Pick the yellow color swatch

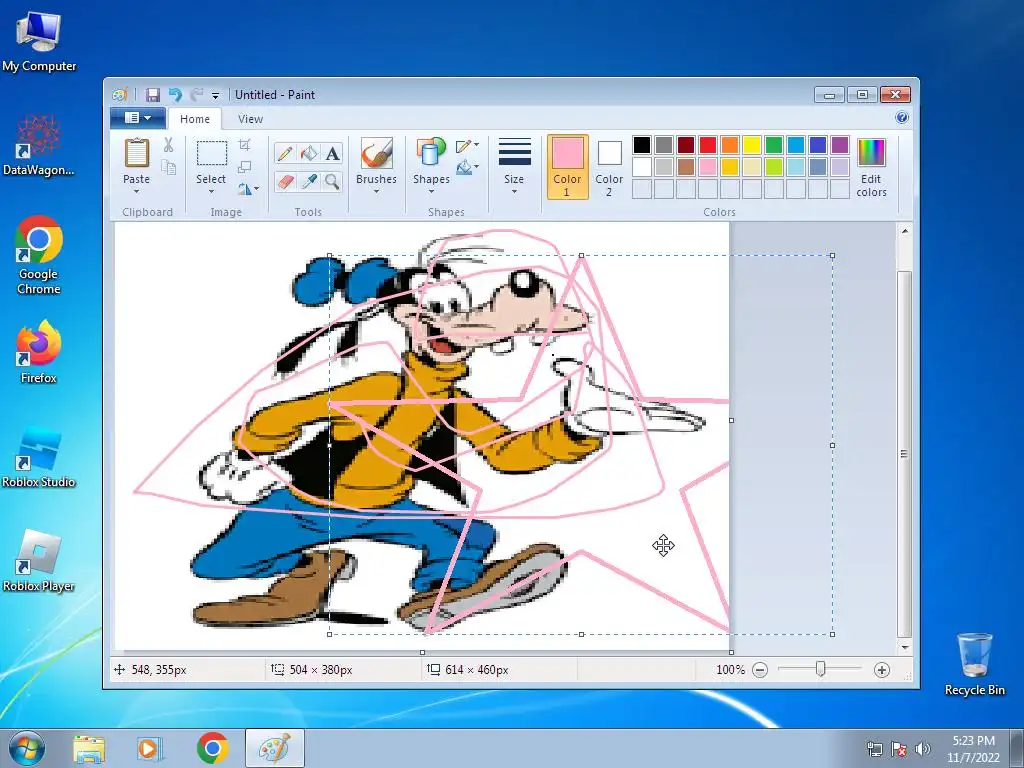[752, 144]
